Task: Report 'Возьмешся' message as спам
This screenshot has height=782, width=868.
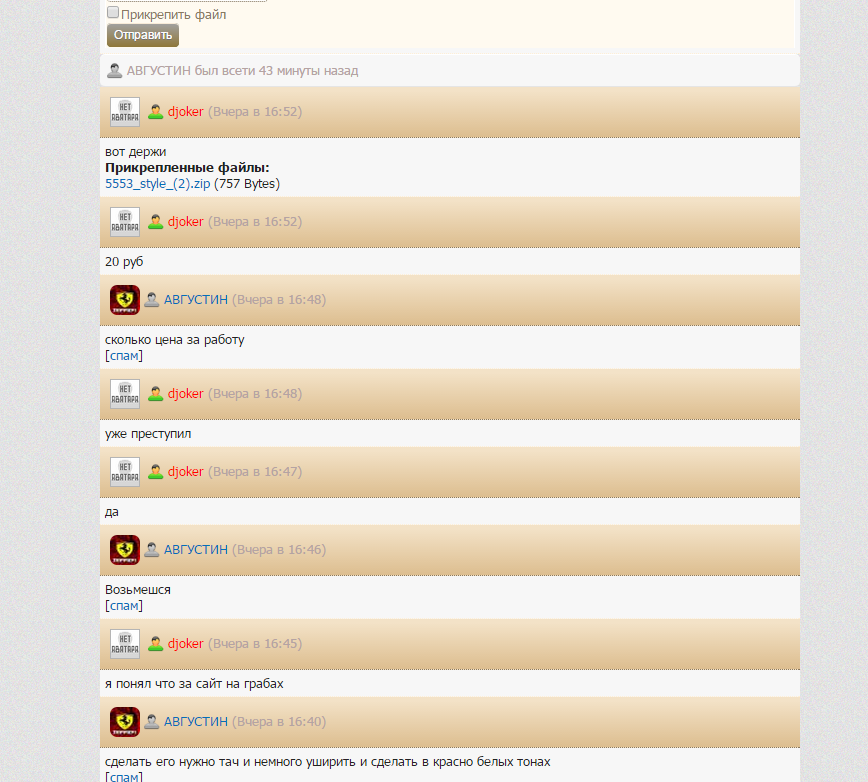Action: click(x=124, y=606)
